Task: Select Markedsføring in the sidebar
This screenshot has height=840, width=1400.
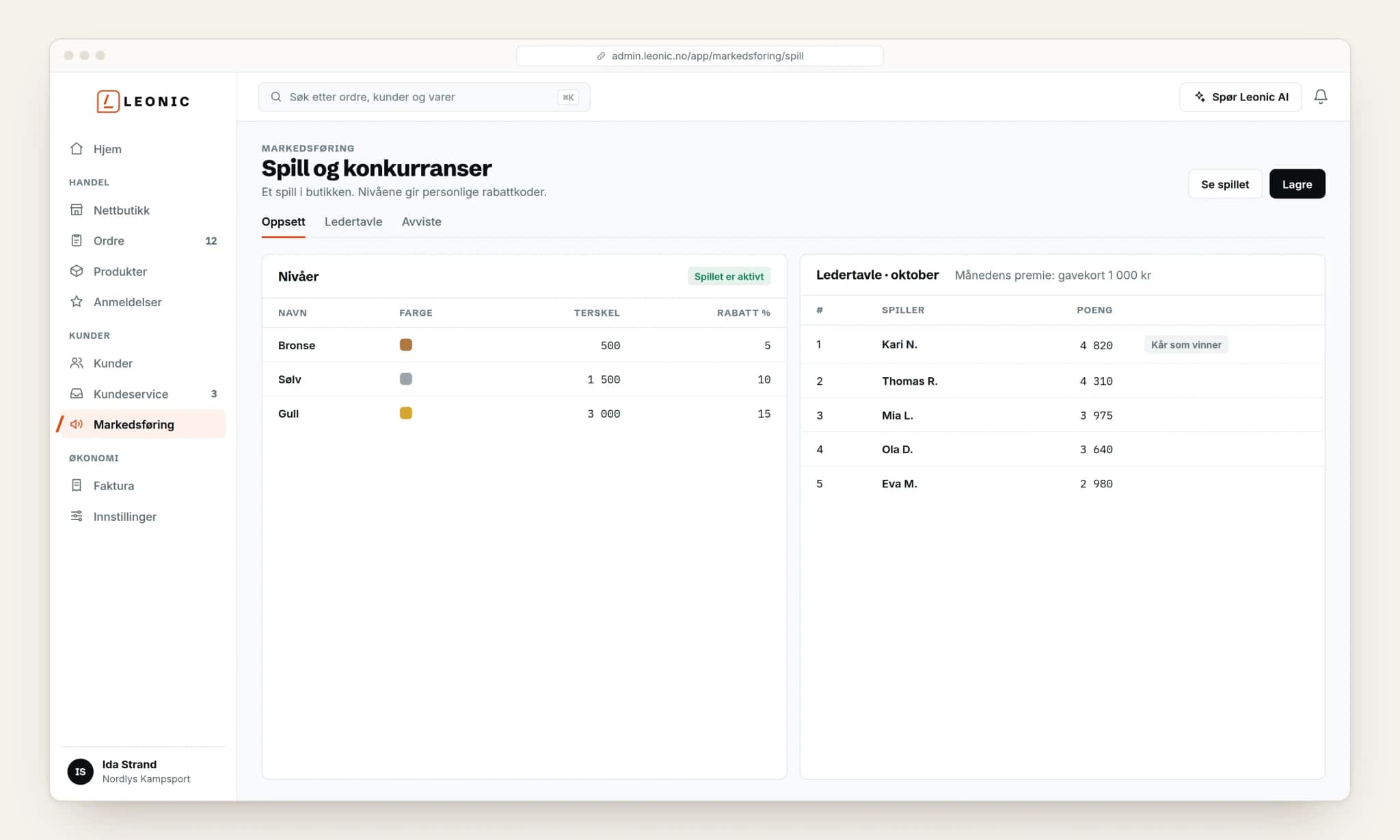Action: [x=143, y=424]
